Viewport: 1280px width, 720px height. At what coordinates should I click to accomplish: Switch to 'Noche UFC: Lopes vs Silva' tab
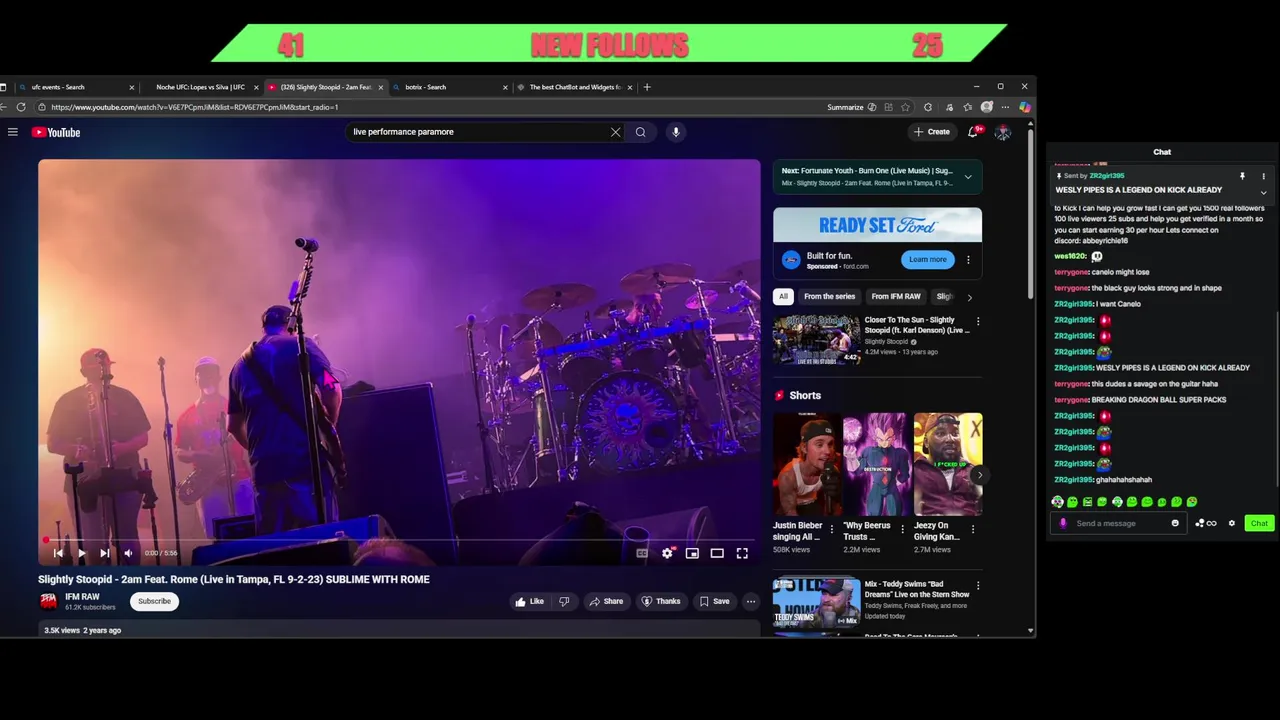tap(200, 87)
